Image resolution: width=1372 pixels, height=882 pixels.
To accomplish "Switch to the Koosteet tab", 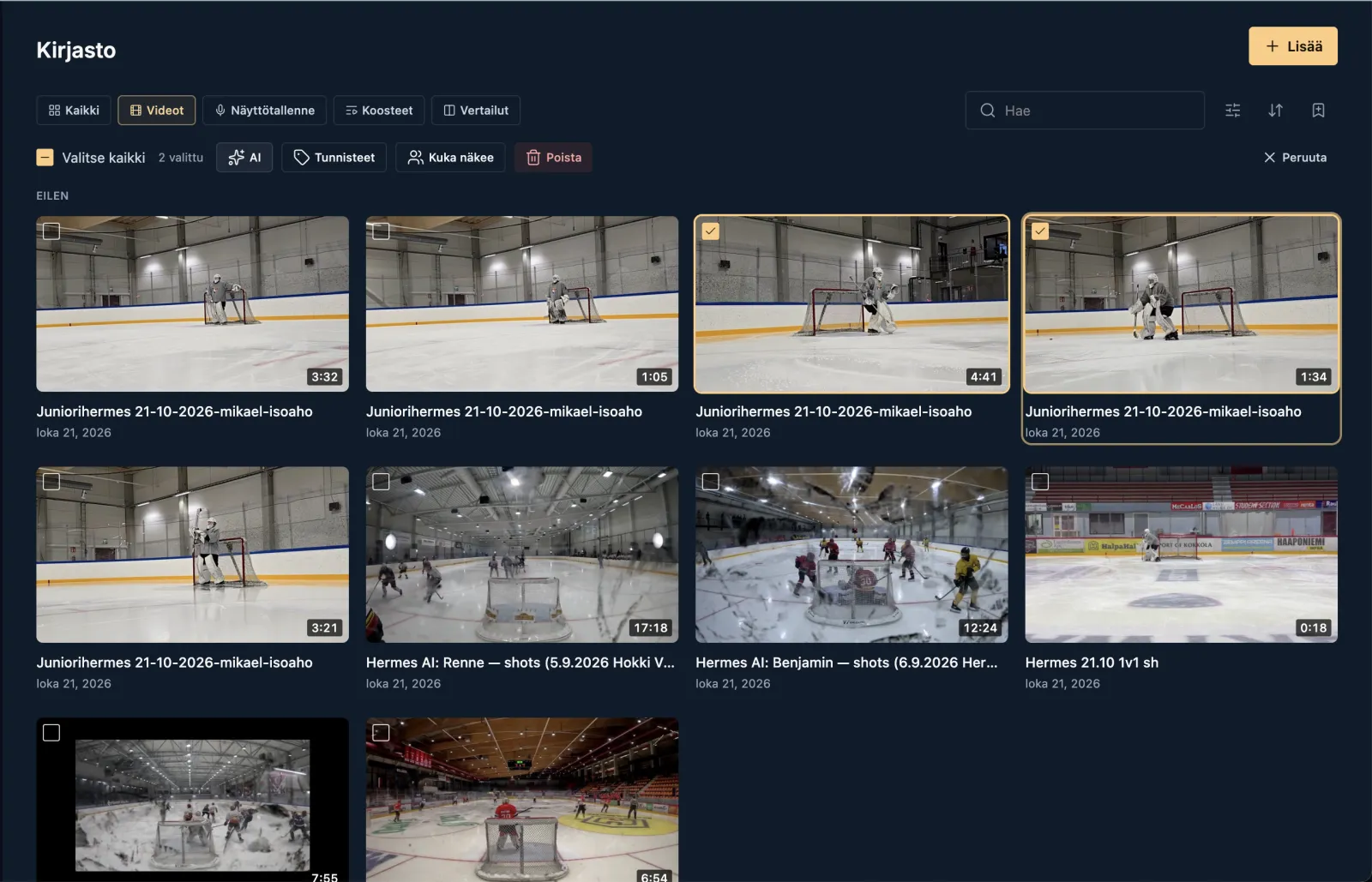I will tap(379, 111).
